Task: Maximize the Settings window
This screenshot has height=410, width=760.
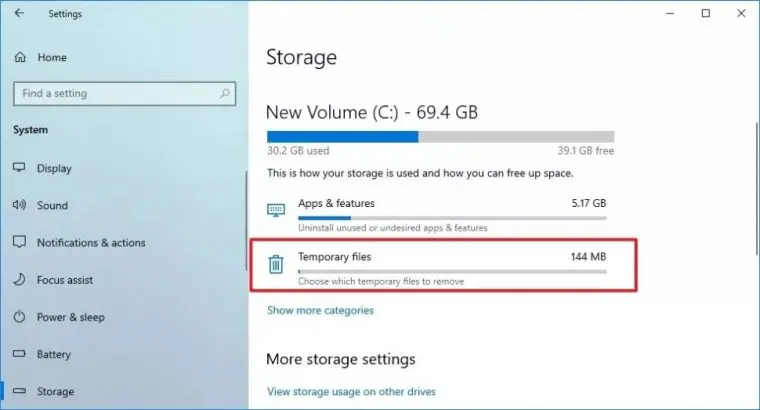Action: tap(705, 14)
